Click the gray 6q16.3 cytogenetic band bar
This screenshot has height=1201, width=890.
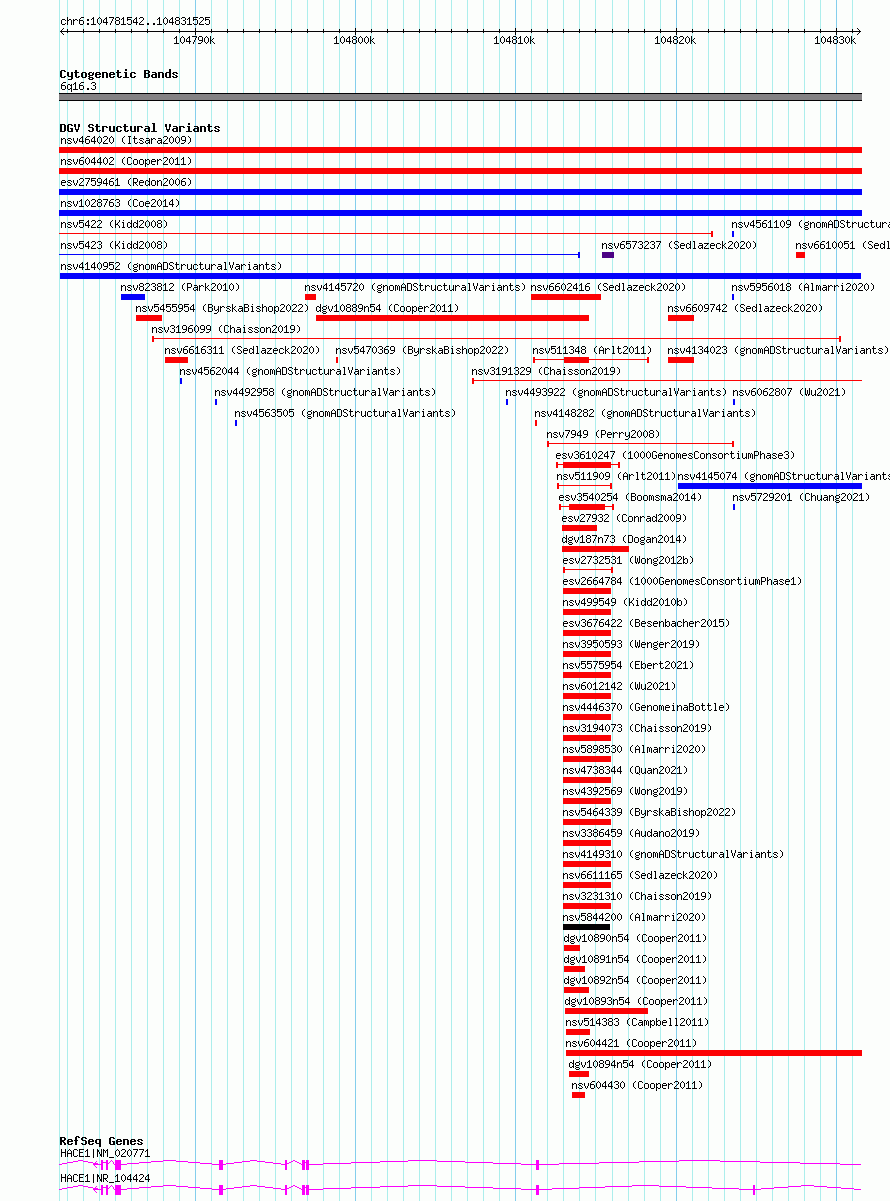click(460, 97)
